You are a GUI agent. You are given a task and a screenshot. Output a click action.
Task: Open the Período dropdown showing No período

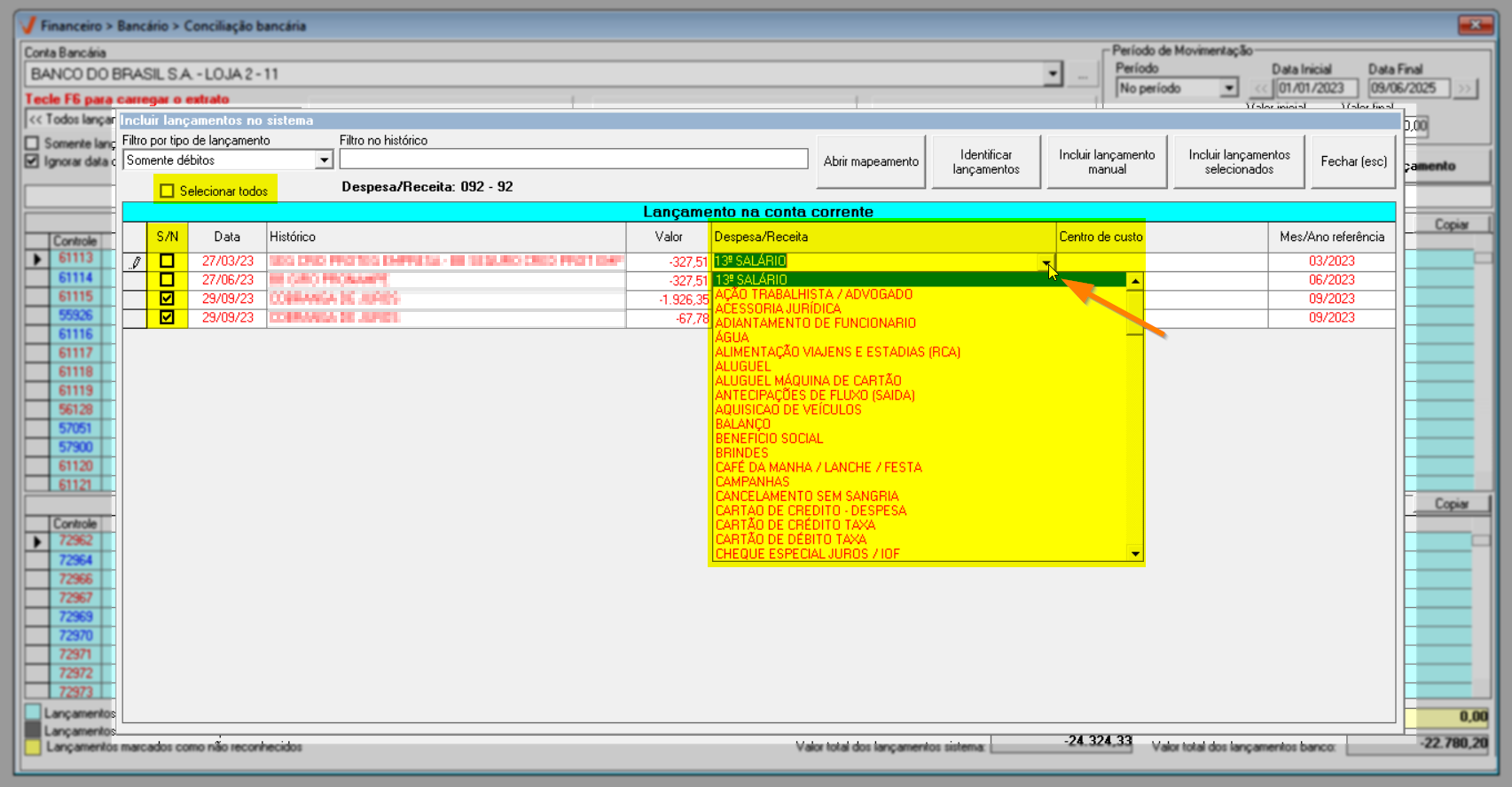point(1228,88)
